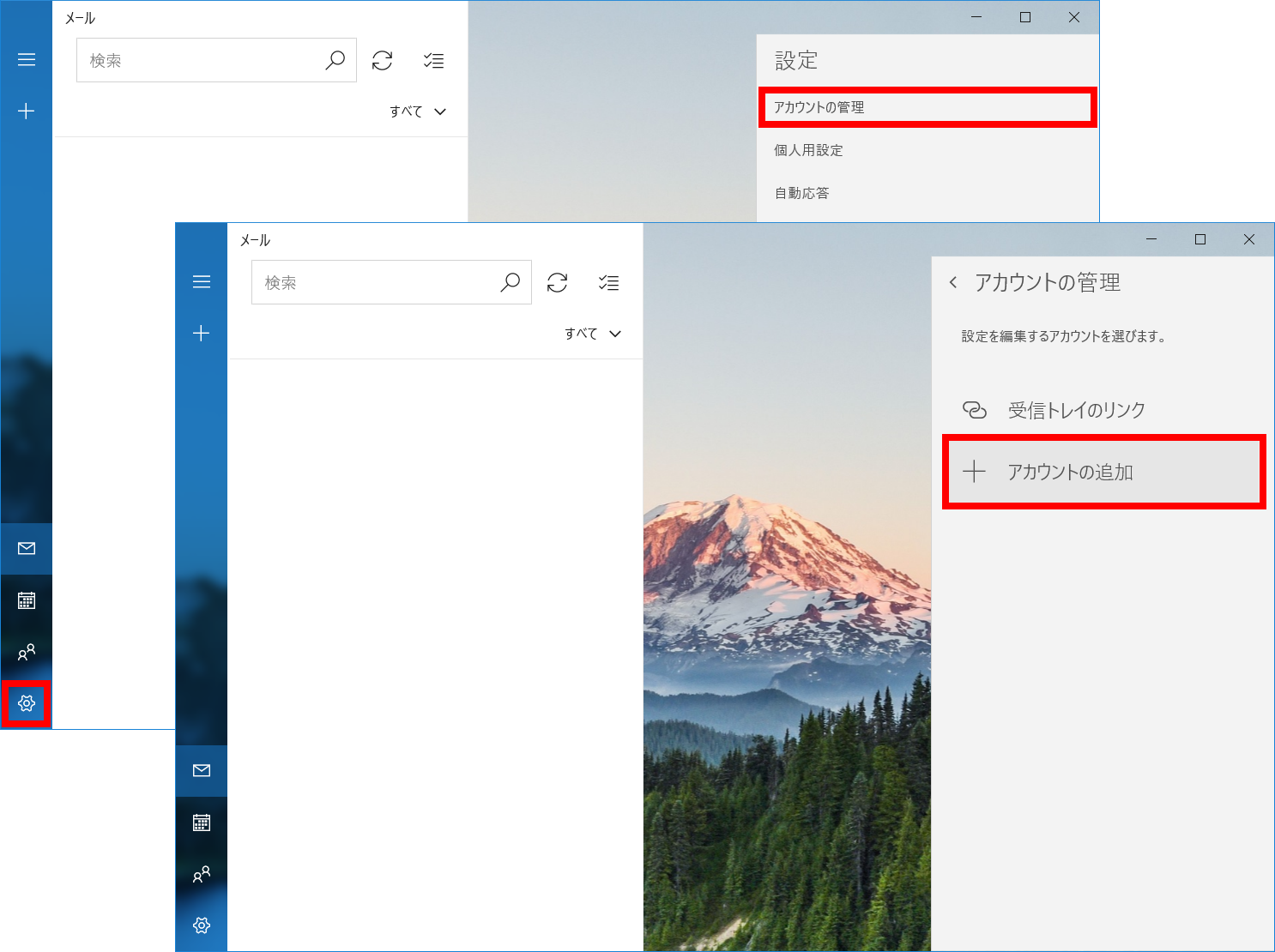Open 個人用設定 in the settings pane
This screenshot has height=952, width=1275.
pos(808,150)
